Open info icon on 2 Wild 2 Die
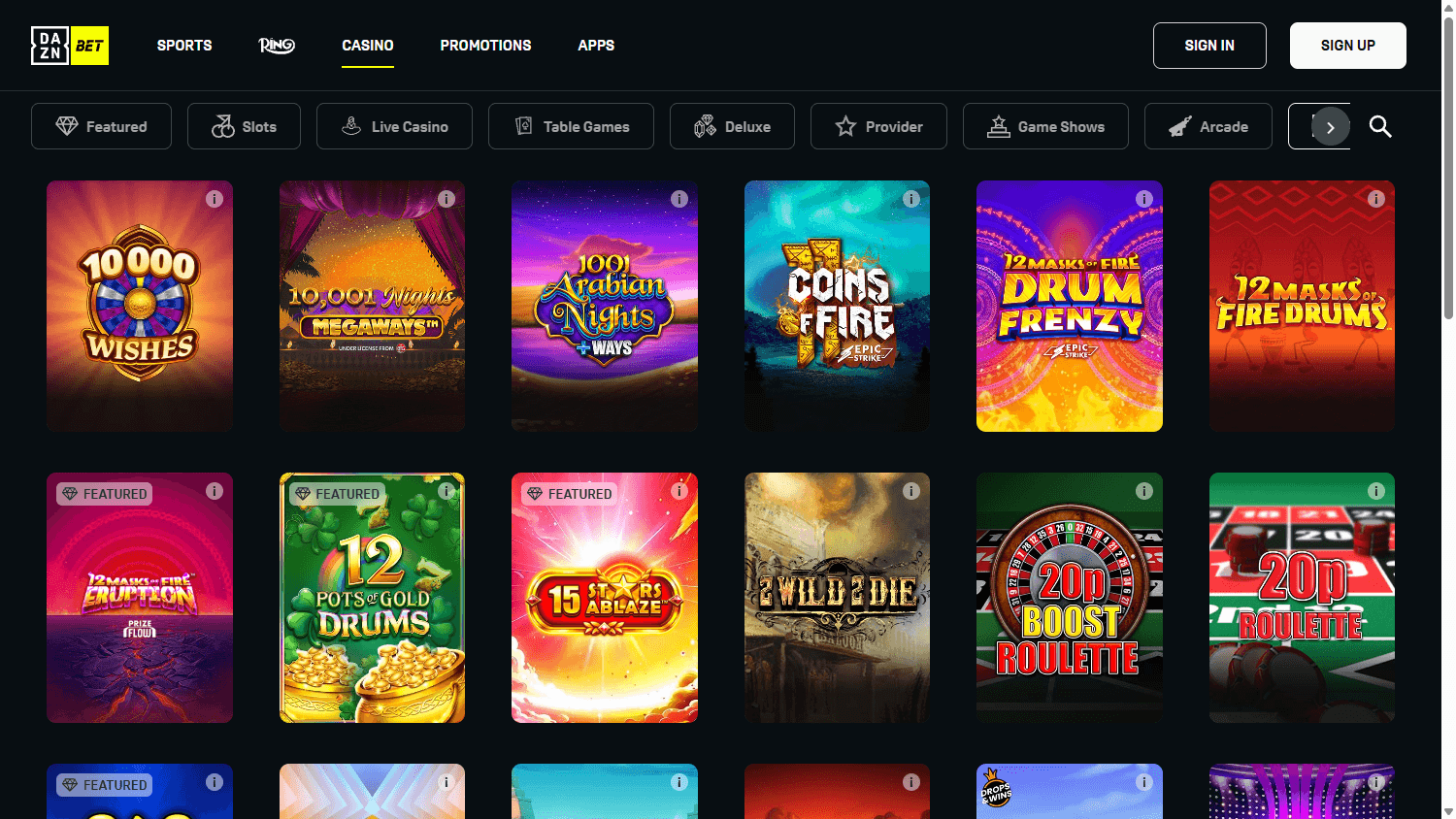 [911, 491]
